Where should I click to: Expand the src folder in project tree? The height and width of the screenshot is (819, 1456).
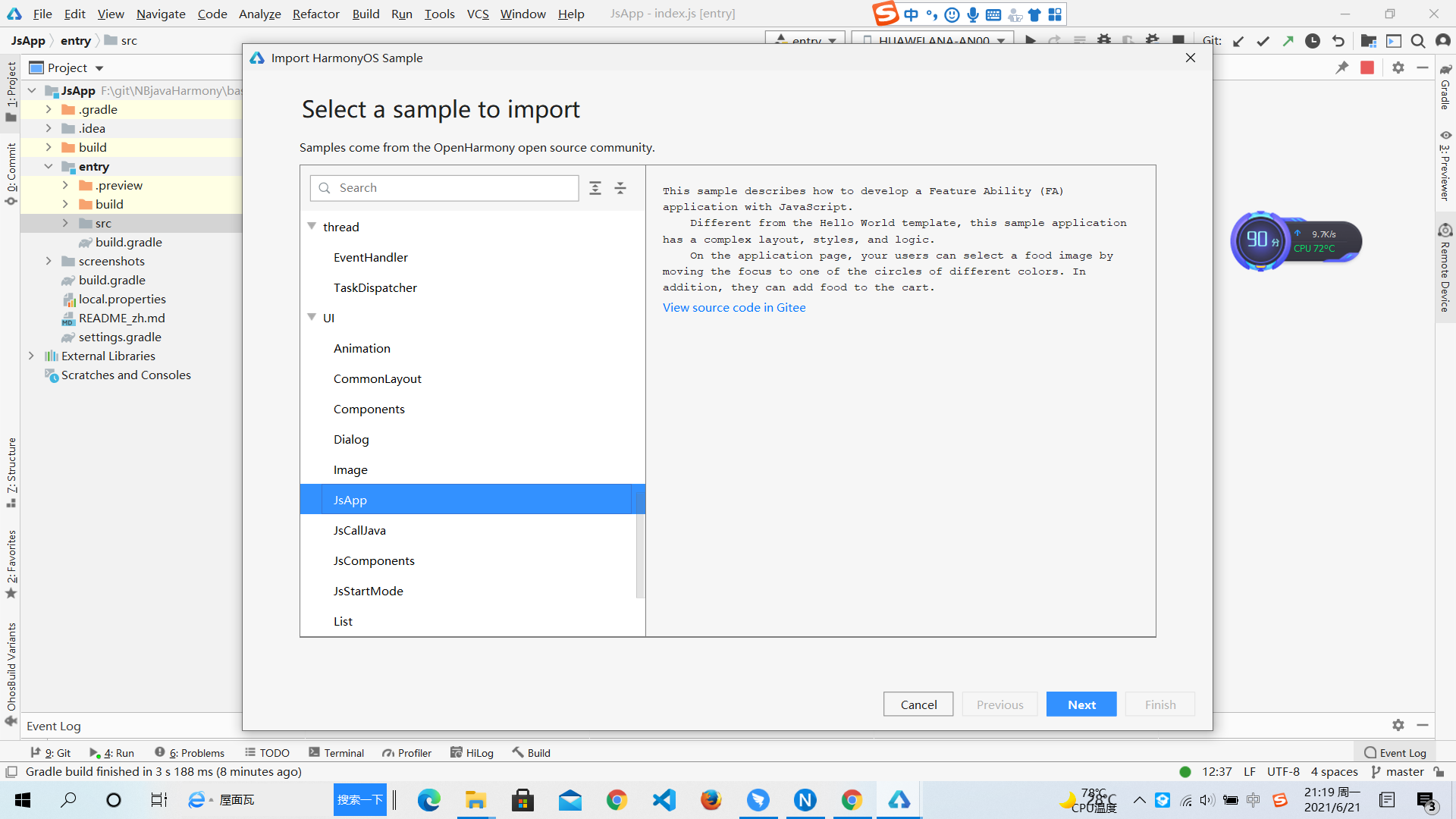(x=65, y=223)
